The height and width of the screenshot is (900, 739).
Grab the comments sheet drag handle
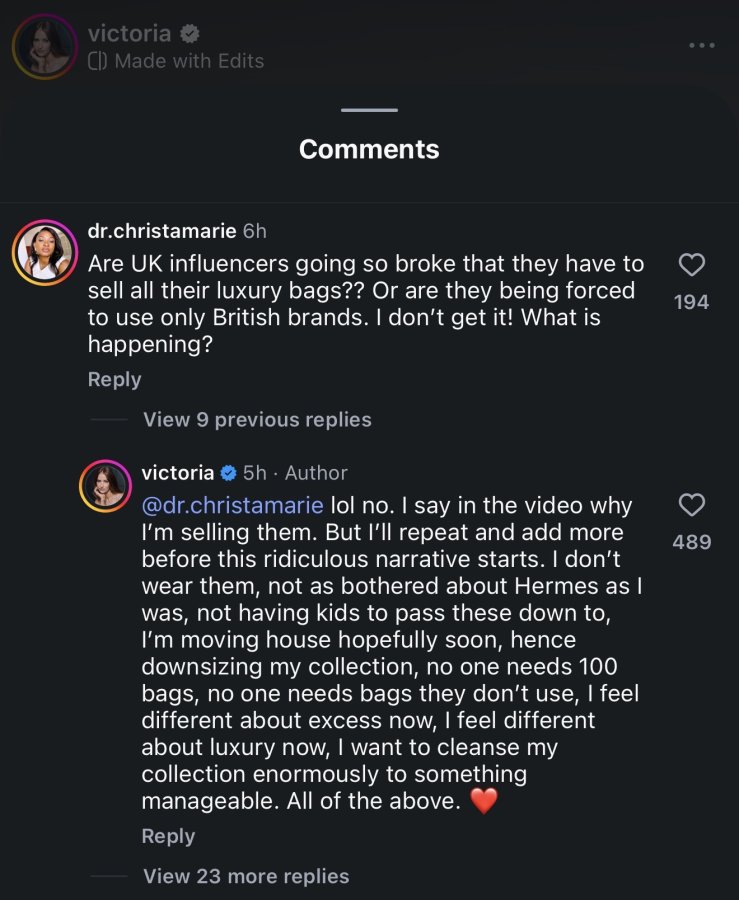coord(369,110)
